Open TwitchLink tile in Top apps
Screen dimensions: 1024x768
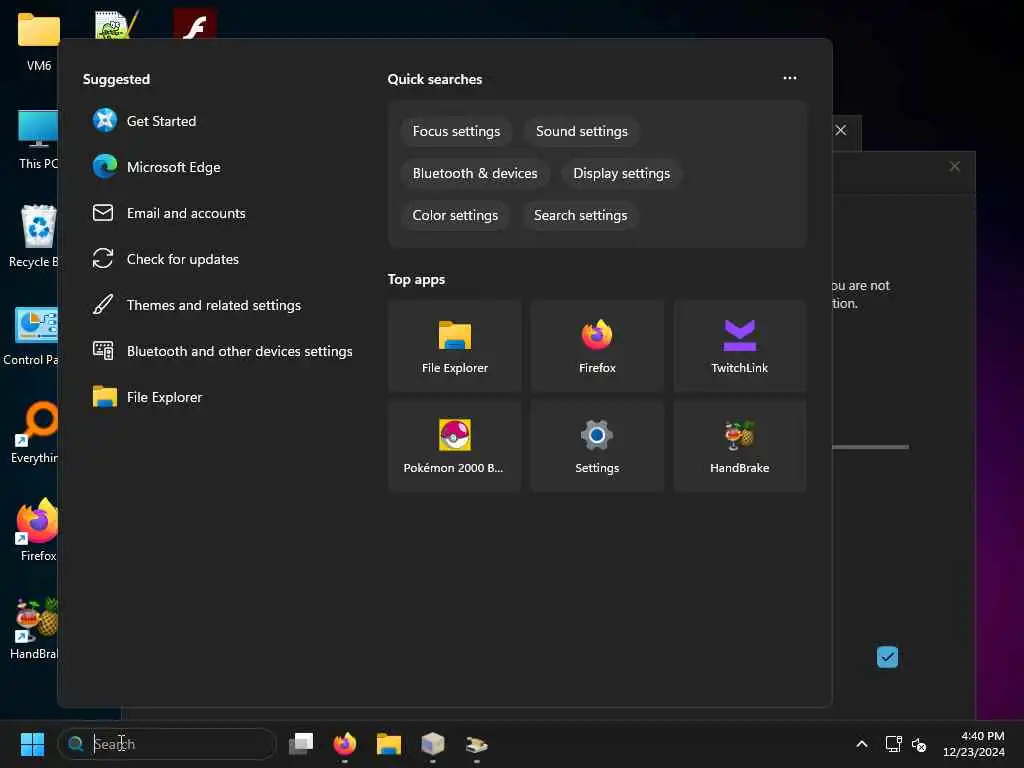[740, 346]
